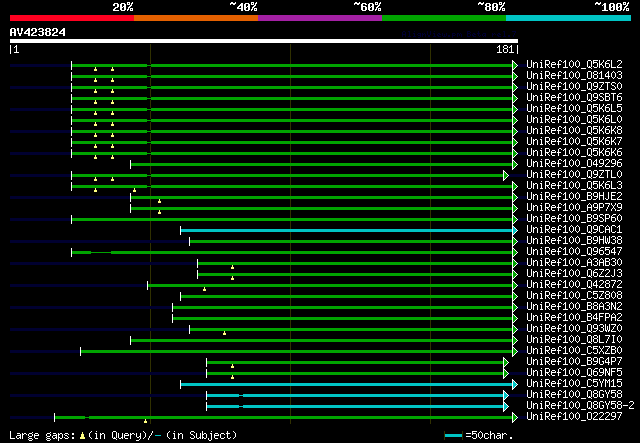Open the UniRef100_C5Z808 entry

574,296
